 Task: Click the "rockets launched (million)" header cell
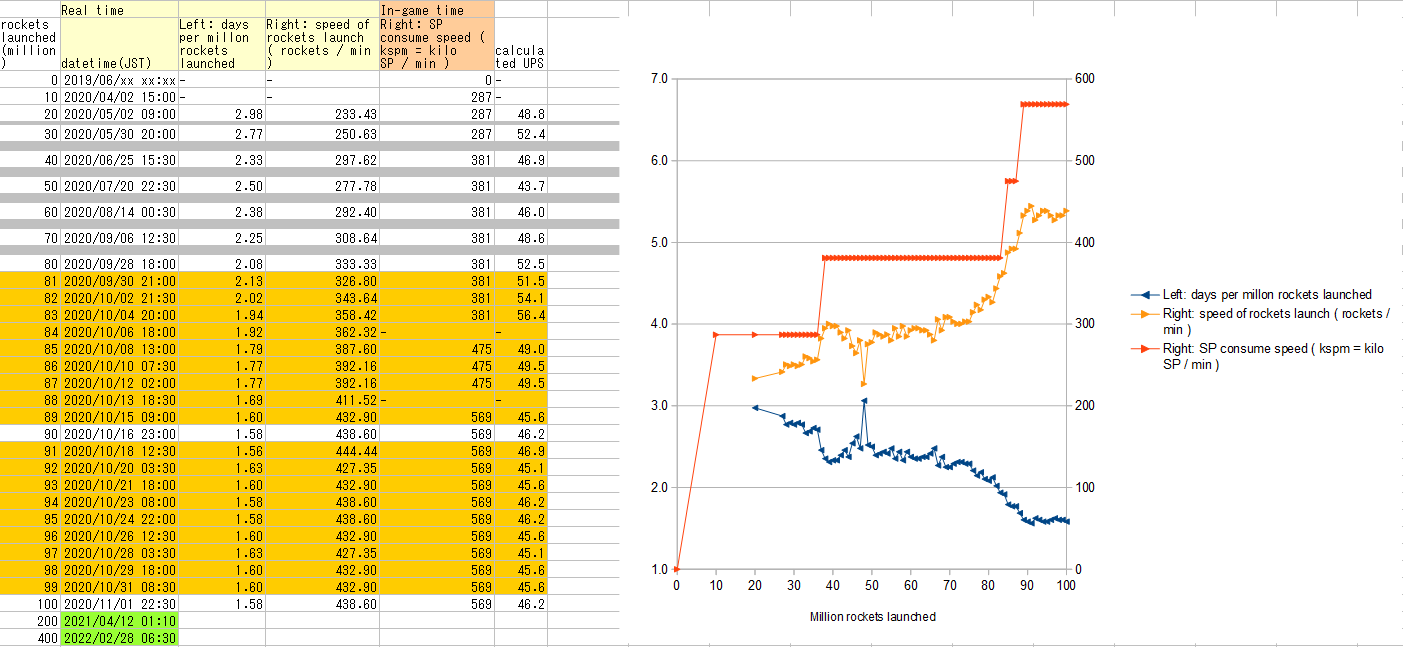coord(30,43)
